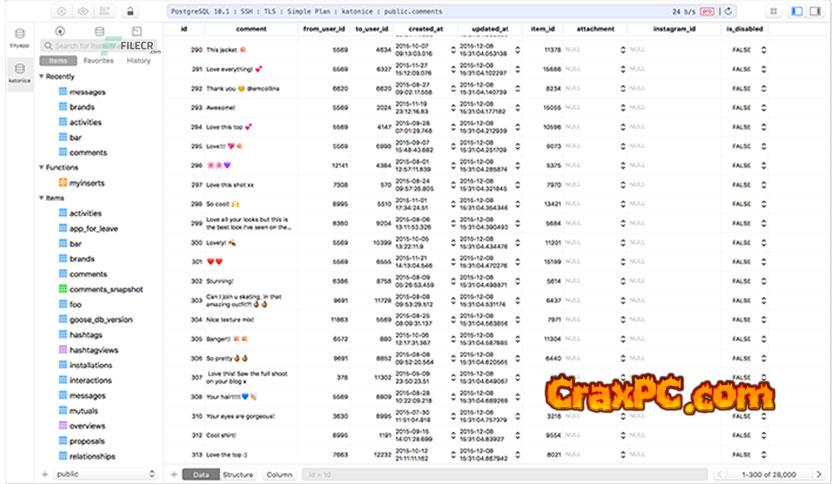Click the plus icon left of Data tab
Image resolution: width=836 pixels, height=484 pixels.
click(173, 474)
